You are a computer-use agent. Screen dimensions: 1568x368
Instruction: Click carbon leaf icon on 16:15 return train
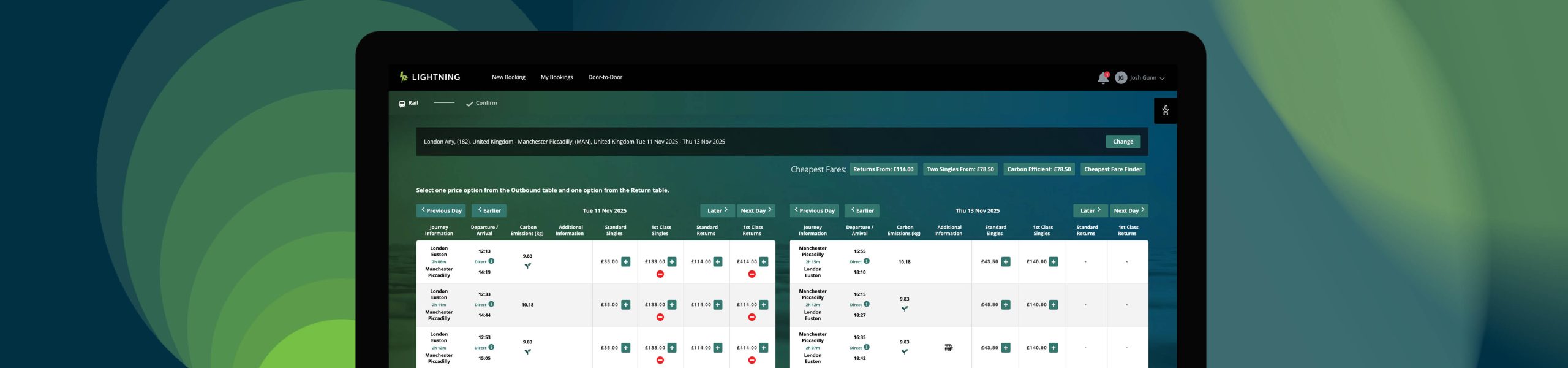click(904, 309)
